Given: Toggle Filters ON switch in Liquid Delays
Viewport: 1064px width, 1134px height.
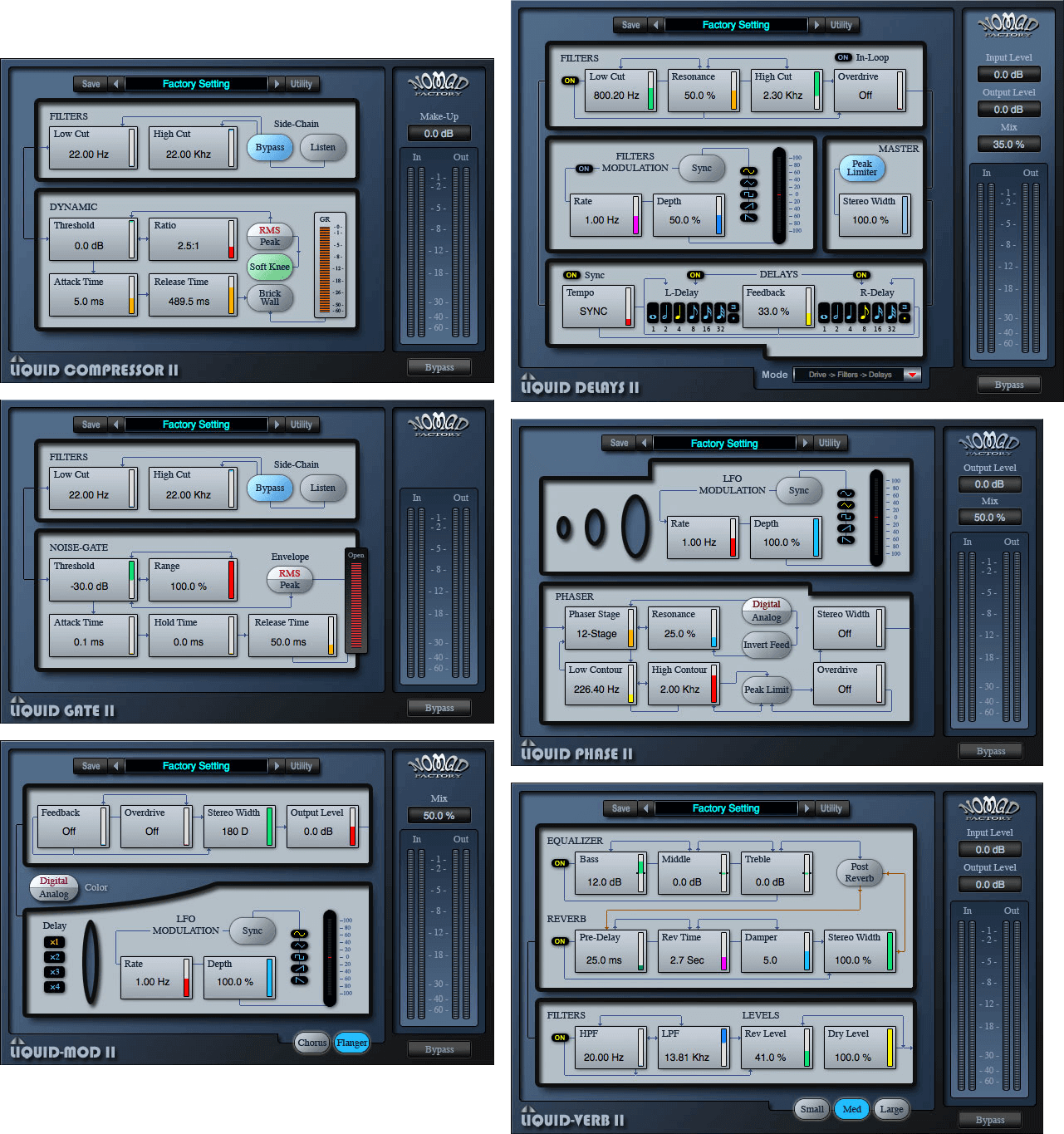Looking at the screenshot, I should click(x=570, y=81).
